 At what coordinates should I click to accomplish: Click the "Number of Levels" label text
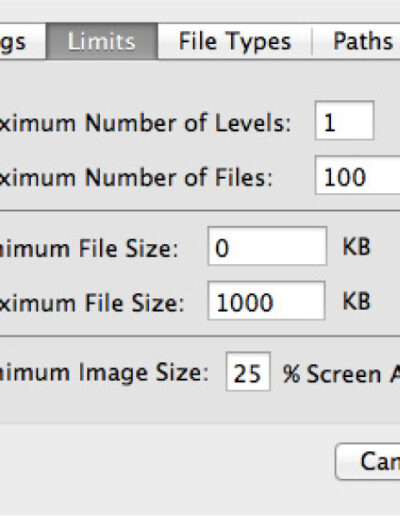(x=188, y=123)
